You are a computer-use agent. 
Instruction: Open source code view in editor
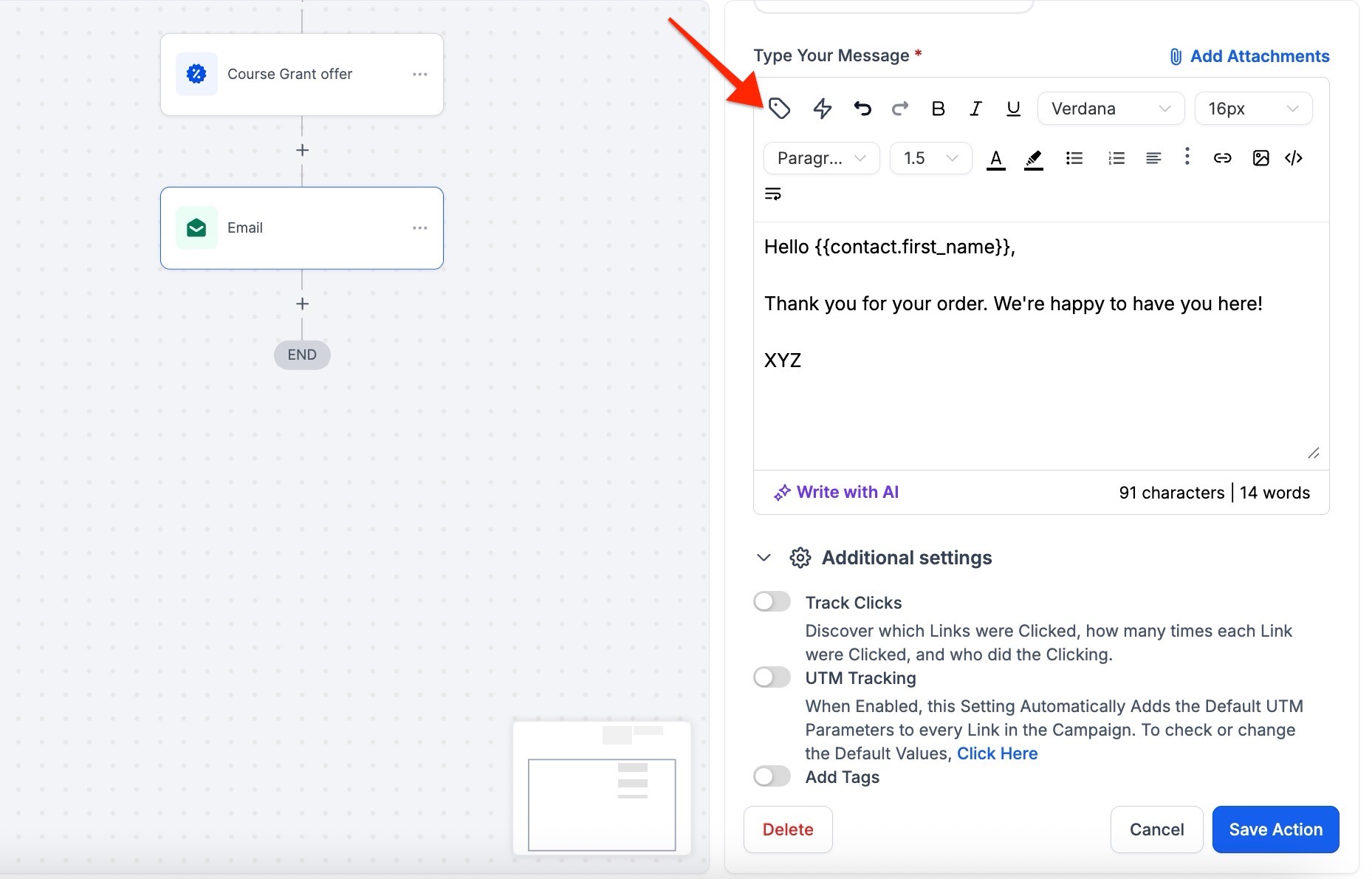tap(1294, 158)
